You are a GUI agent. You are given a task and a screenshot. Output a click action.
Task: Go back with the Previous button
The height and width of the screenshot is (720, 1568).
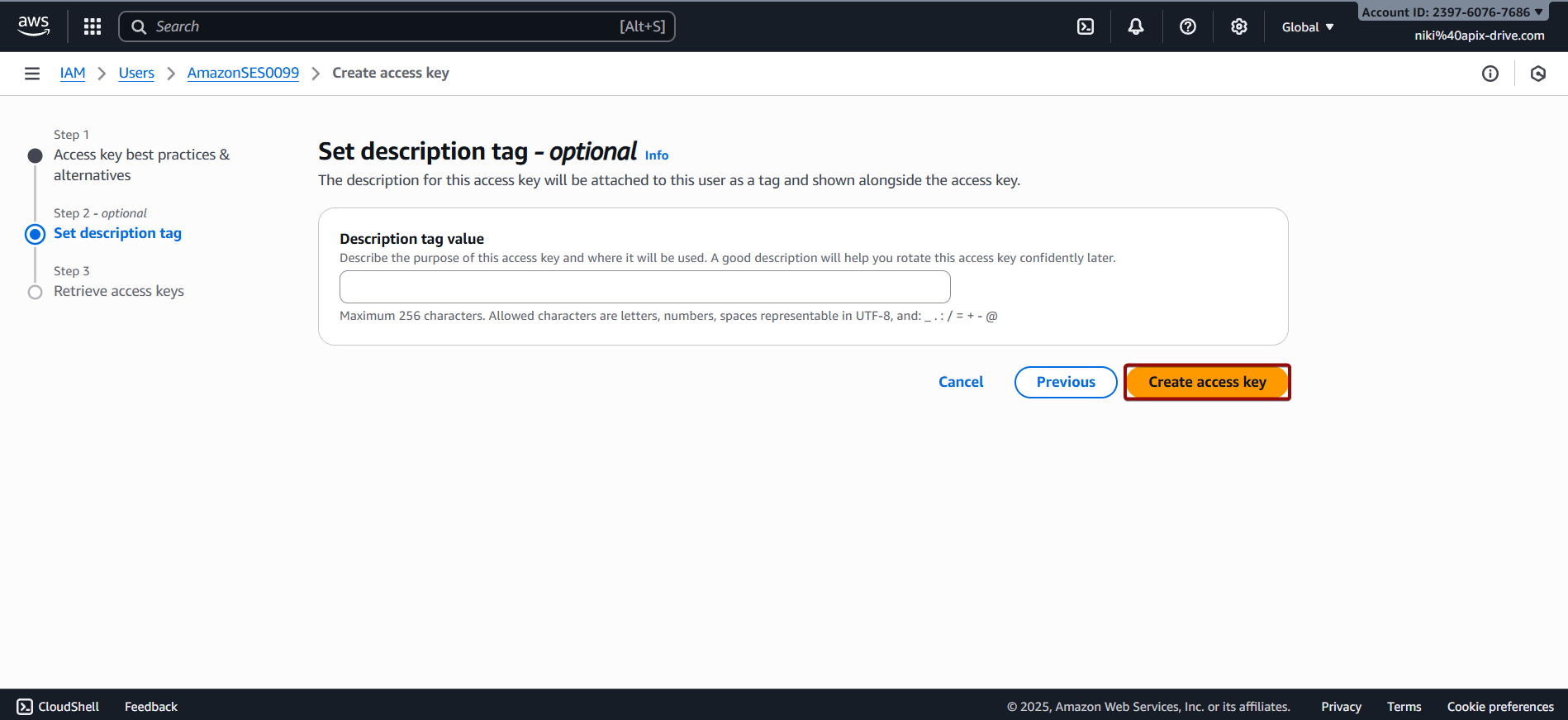pos(1065,382)
